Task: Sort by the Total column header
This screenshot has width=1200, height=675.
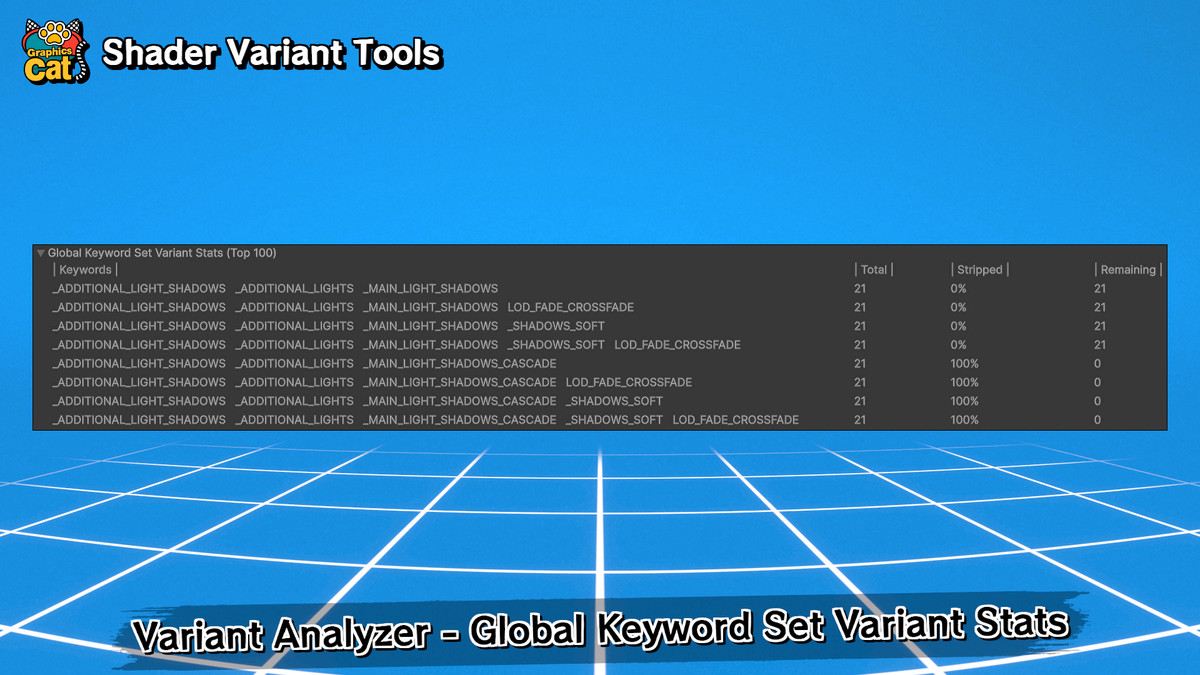Action: 872,269
